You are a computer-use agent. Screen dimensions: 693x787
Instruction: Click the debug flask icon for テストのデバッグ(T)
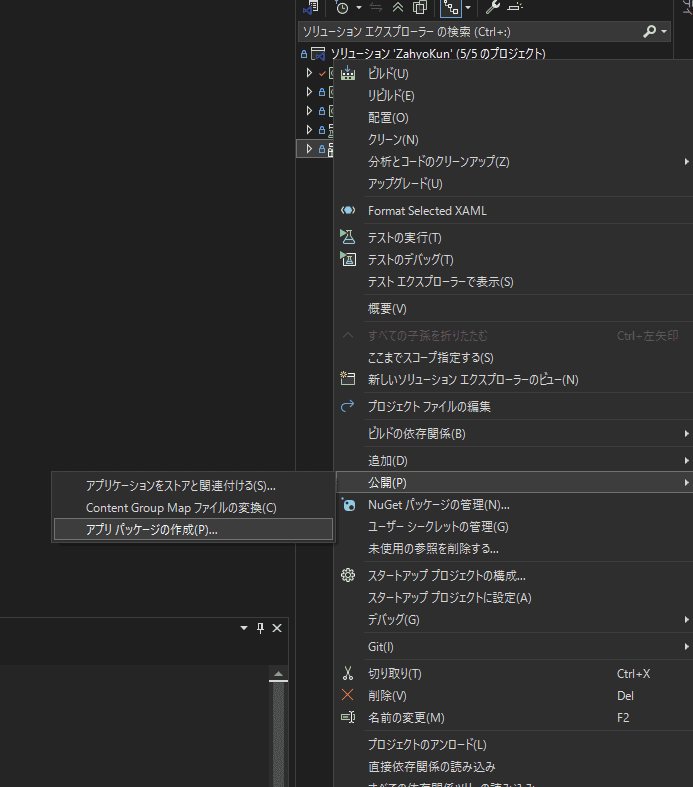pyautogui.click(x=348, y=259)
